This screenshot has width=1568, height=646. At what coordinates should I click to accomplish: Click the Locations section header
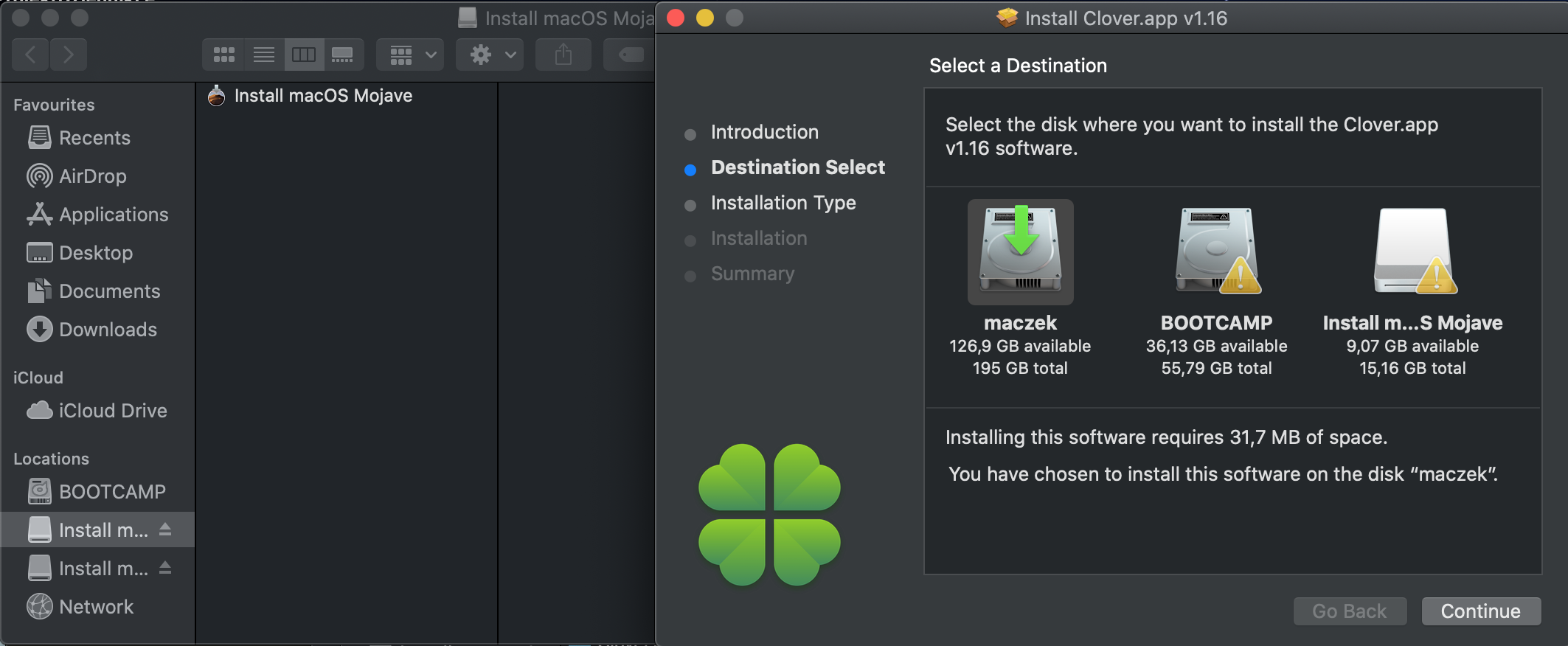pos(51,459)
